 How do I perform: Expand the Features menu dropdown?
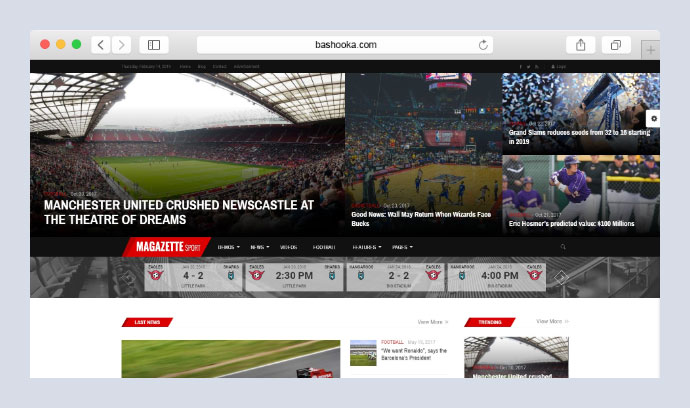click(x=367, y=247)
